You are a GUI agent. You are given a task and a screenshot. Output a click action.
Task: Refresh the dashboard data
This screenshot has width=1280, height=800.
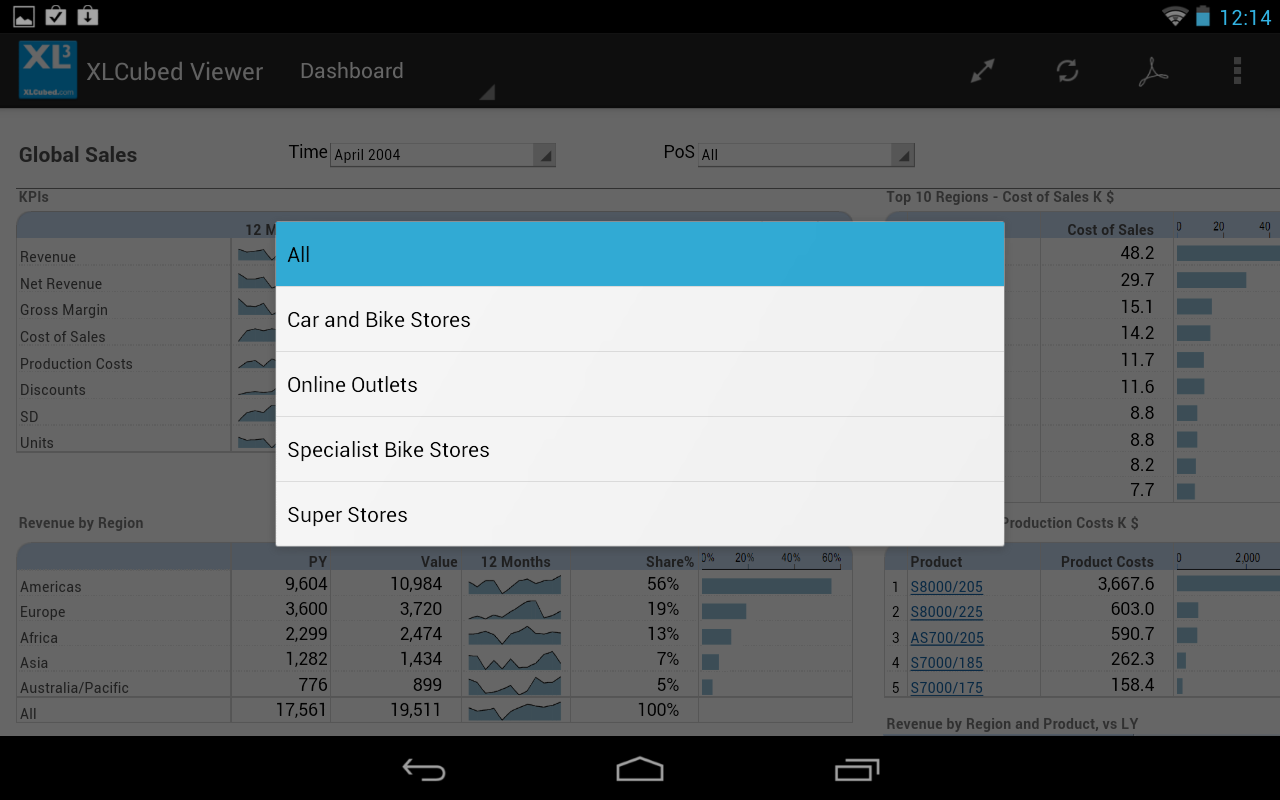tap(1067, 70)
